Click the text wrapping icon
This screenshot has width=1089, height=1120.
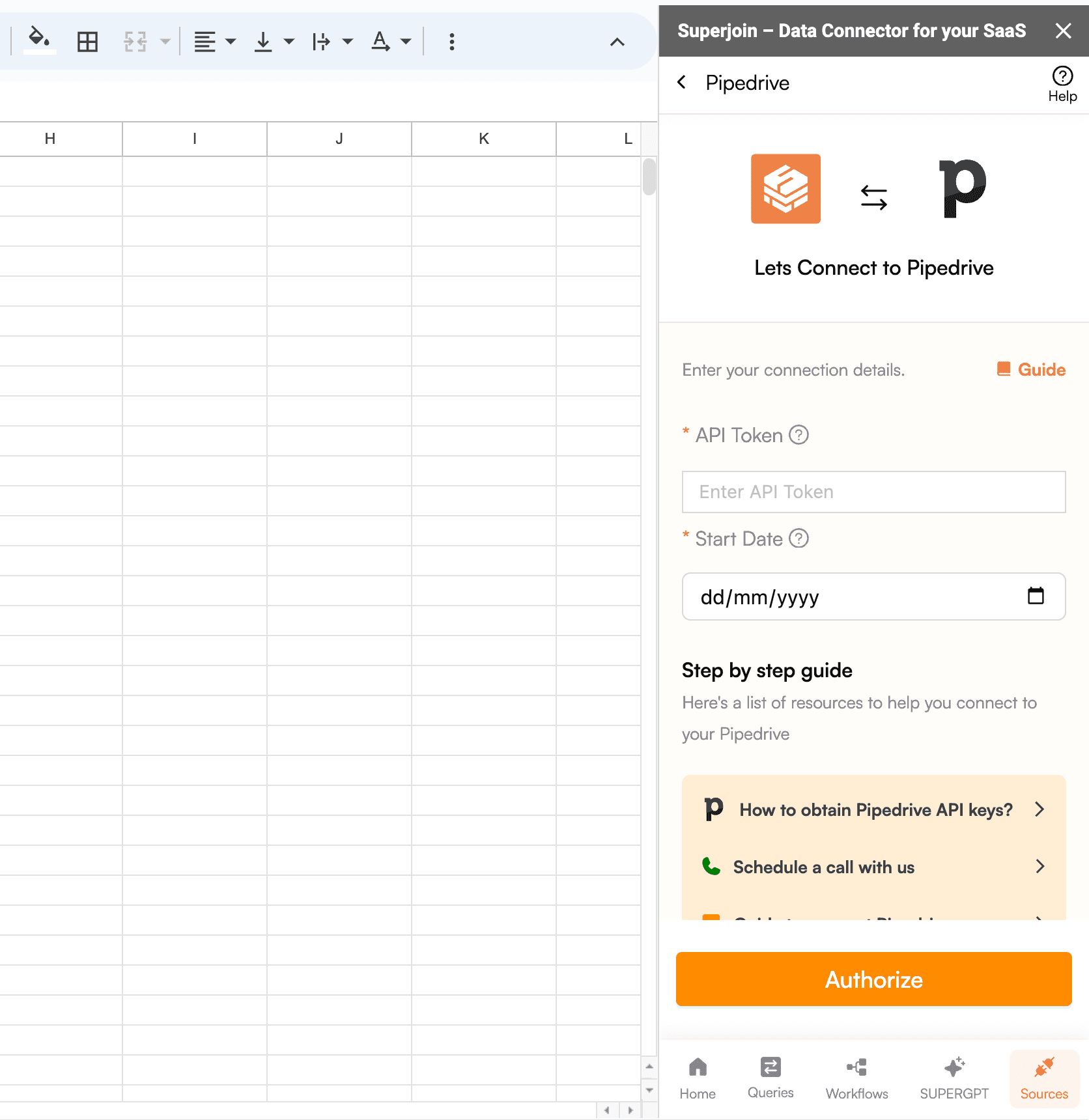click(x=321, y=42)
